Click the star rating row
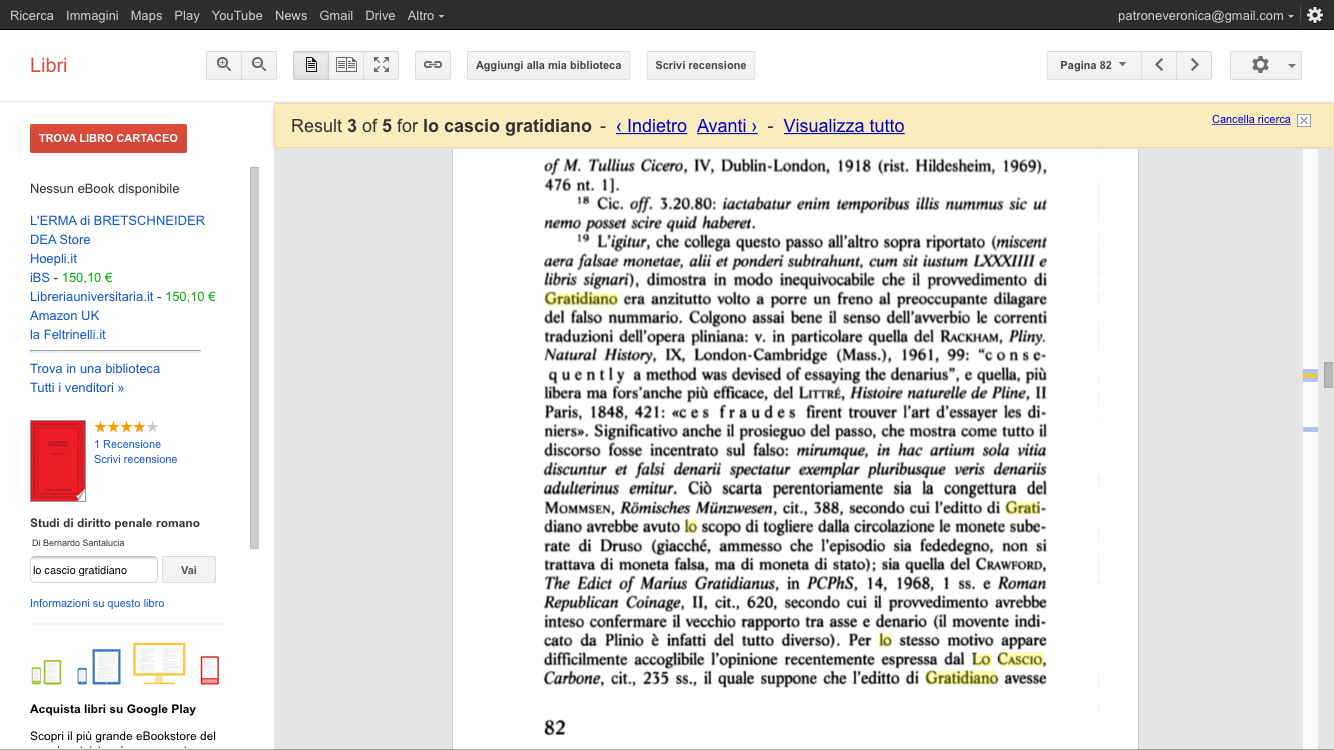The width and height of the screenshot is (1334, 750). click(126, 427)
